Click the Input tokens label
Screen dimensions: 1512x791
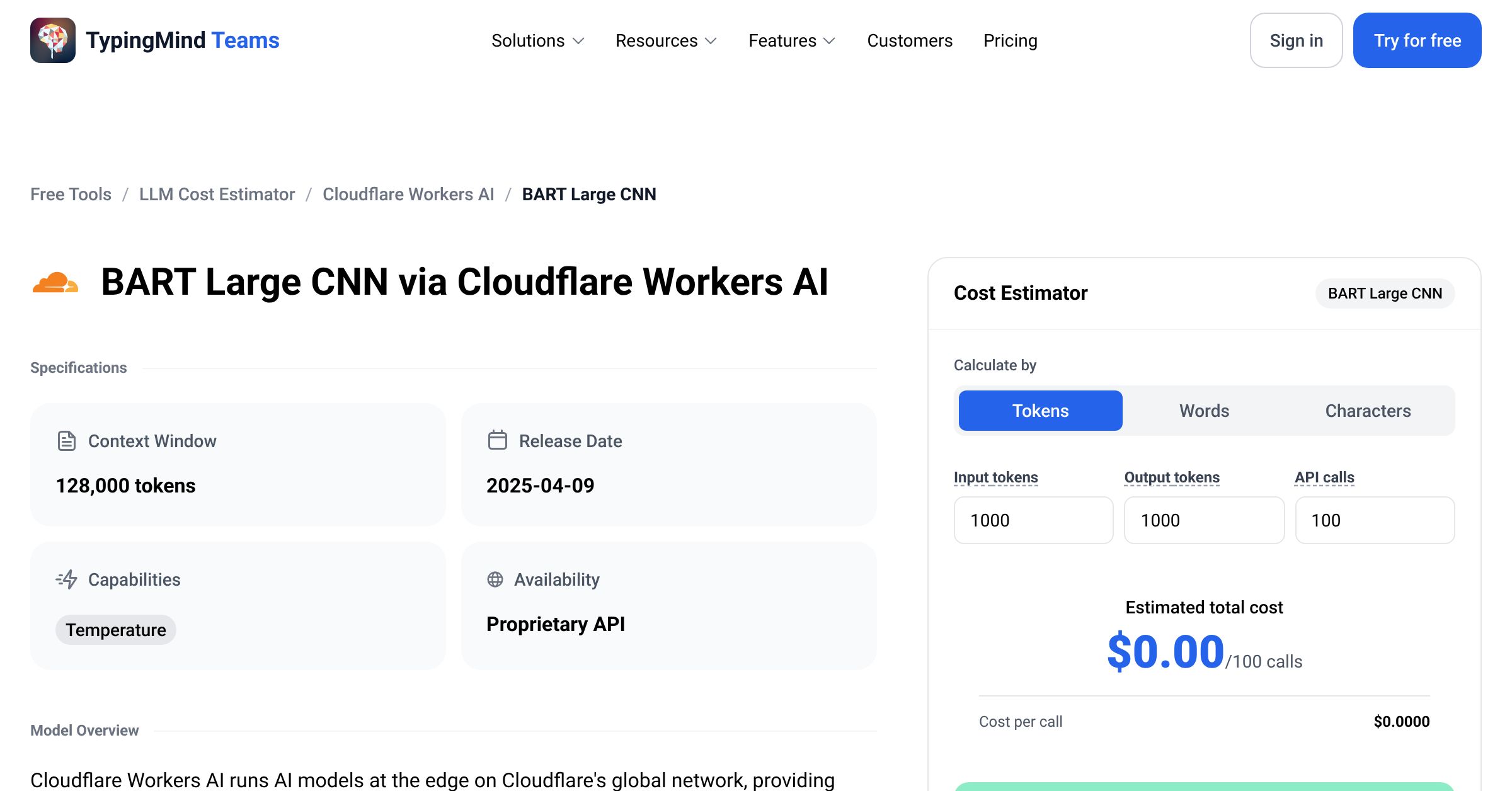click(x=996, y=477)
